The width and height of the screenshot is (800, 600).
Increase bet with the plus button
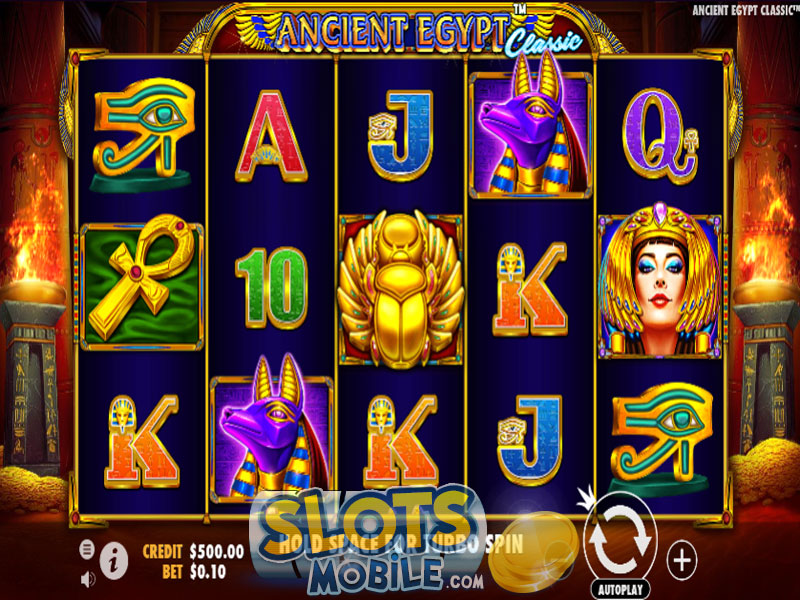click(x=683, y=561)
